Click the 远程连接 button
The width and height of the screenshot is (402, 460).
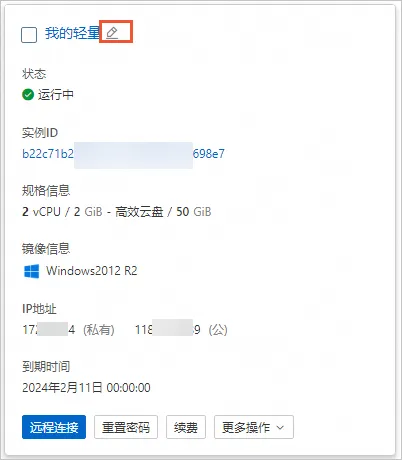pyautogui.click(x=54, y=427)
